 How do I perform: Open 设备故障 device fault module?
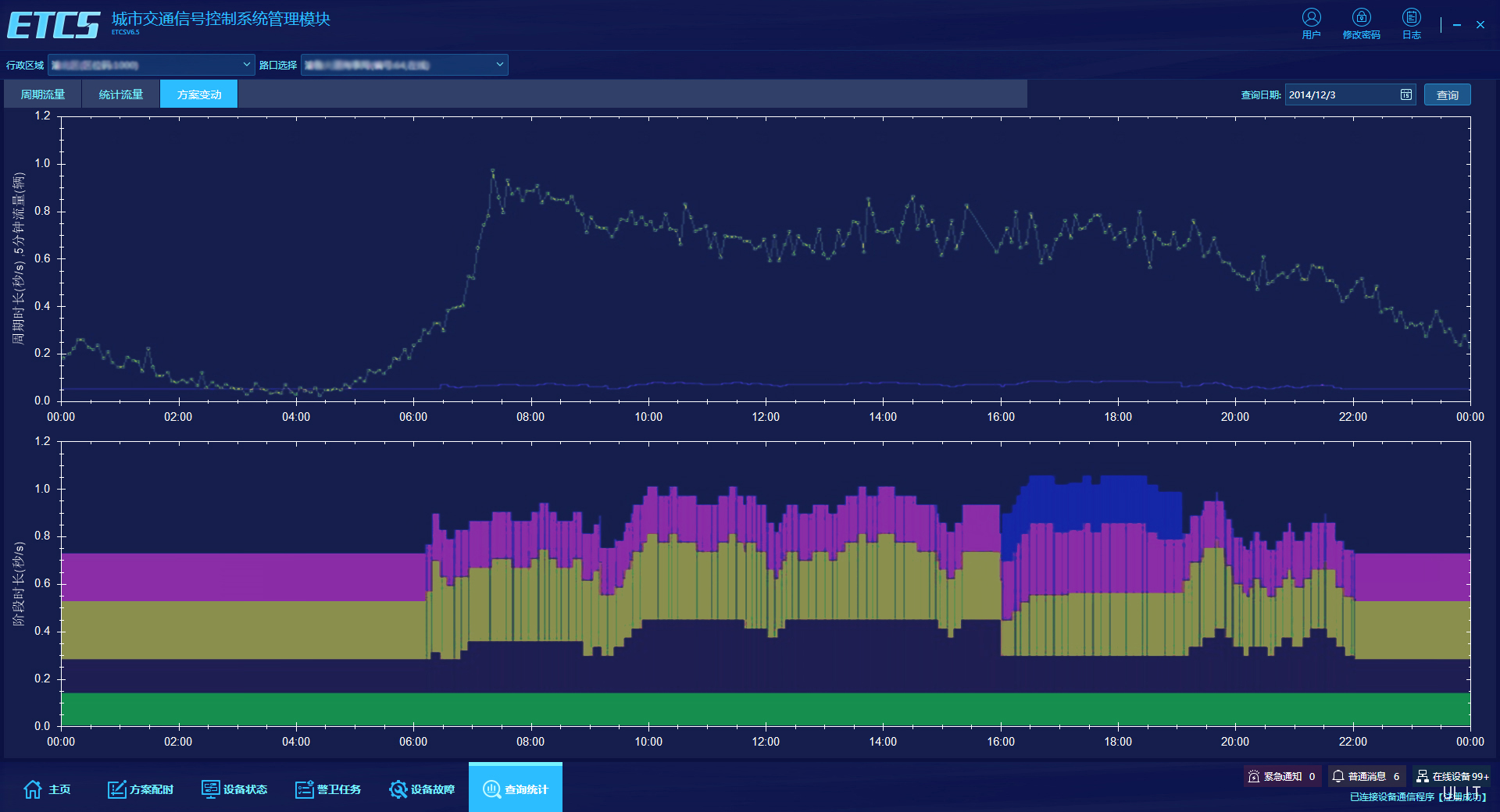coord(422,789)
